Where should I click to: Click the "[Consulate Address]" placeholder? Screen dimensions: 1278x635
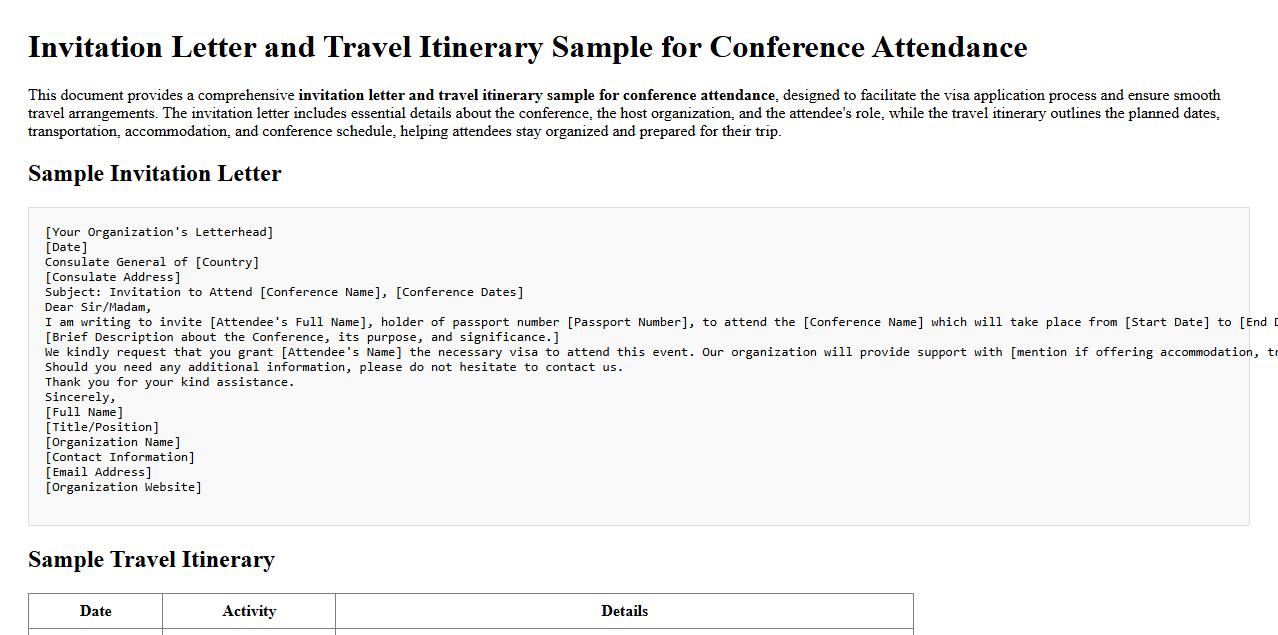click(112, 277)
